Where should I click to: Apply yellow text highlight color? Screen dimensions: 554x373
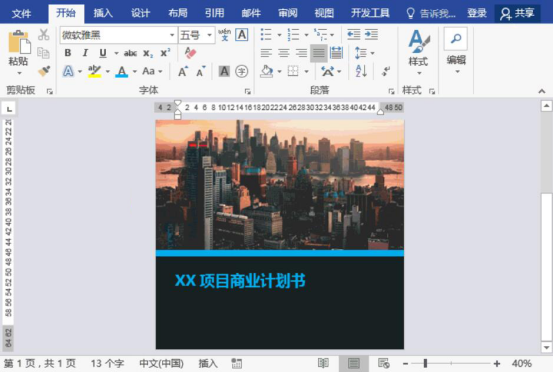click(x=94, y=71)
